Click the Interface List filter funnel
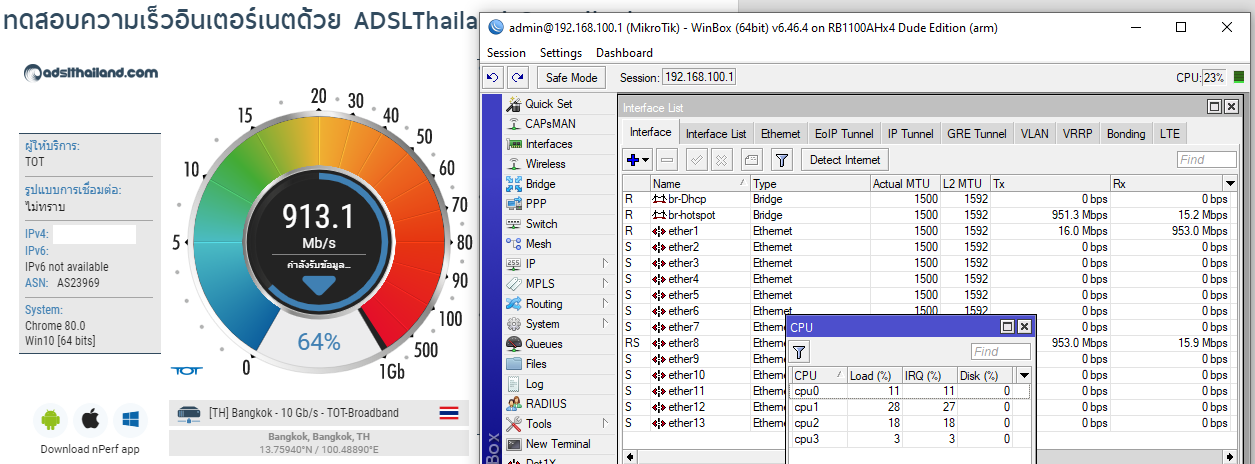The width and height of the screenshot is (1255, 464). click(782, 159)
